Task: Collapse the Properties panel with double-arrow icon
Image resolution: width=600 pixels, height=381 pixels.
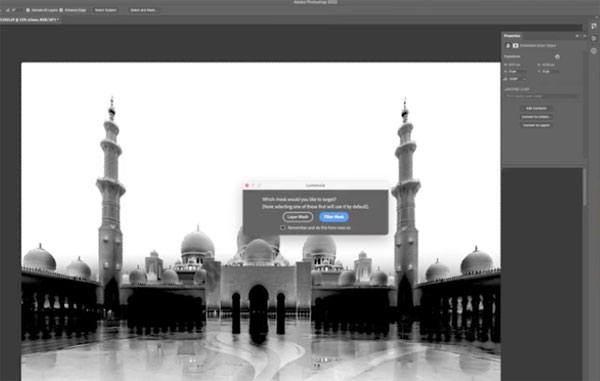Action: pos(577,36)
